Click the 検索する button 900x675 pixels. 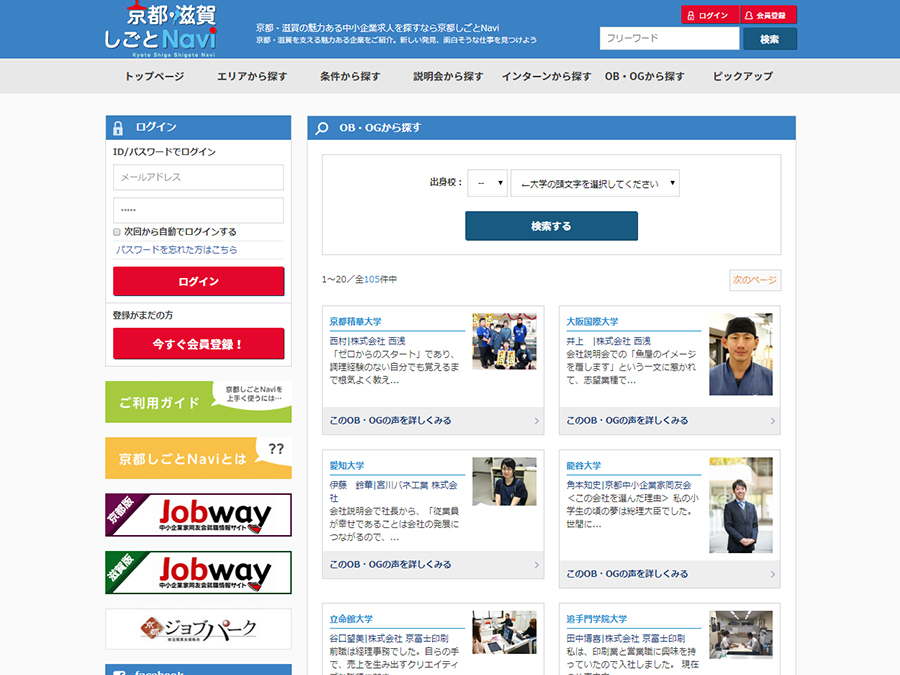click(551, 226)
